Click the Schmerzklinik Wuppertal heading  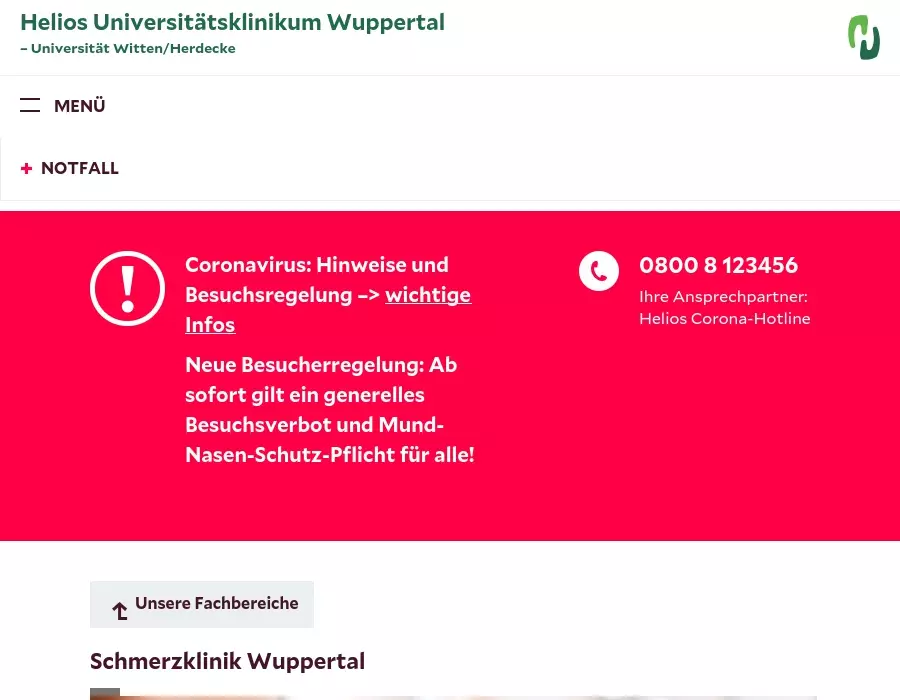click(227, 661)
